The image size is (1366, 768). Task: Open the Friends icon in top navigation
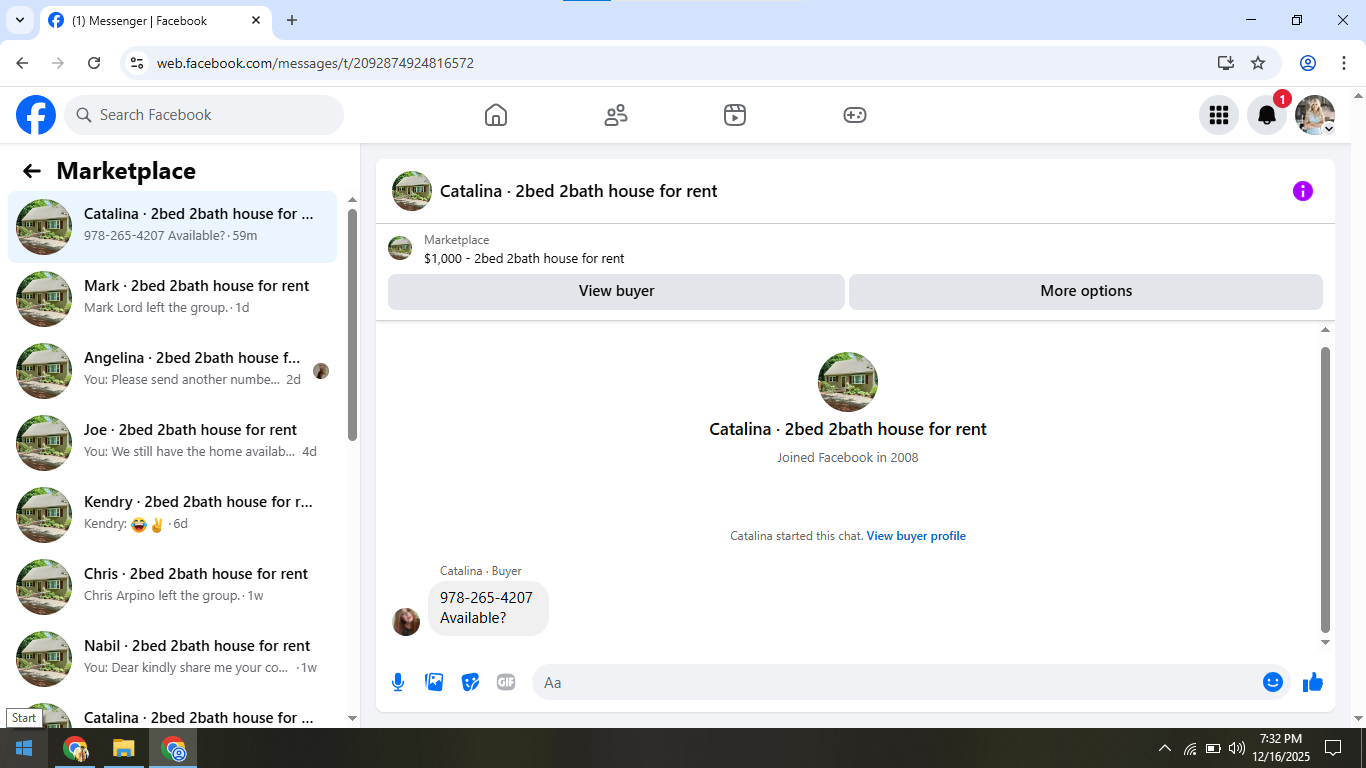click(616, 115)
